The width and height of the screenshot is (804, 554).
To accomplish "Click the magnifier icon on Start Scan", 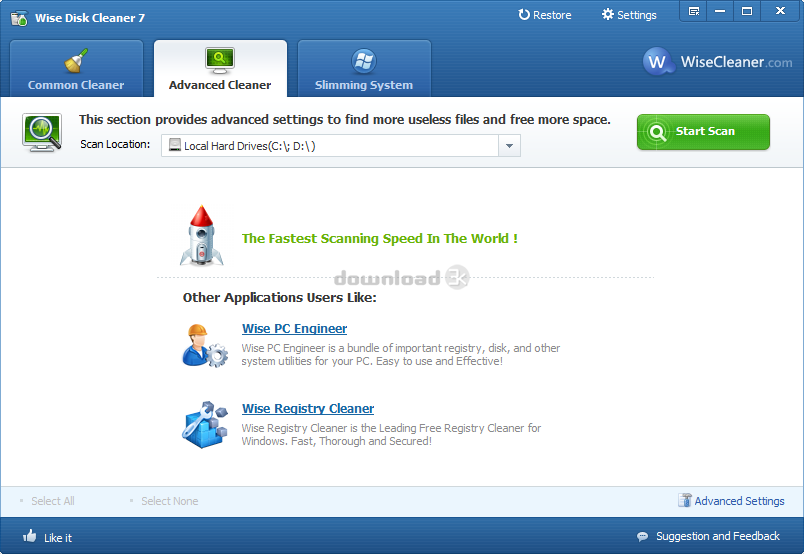I will point(657,132).
